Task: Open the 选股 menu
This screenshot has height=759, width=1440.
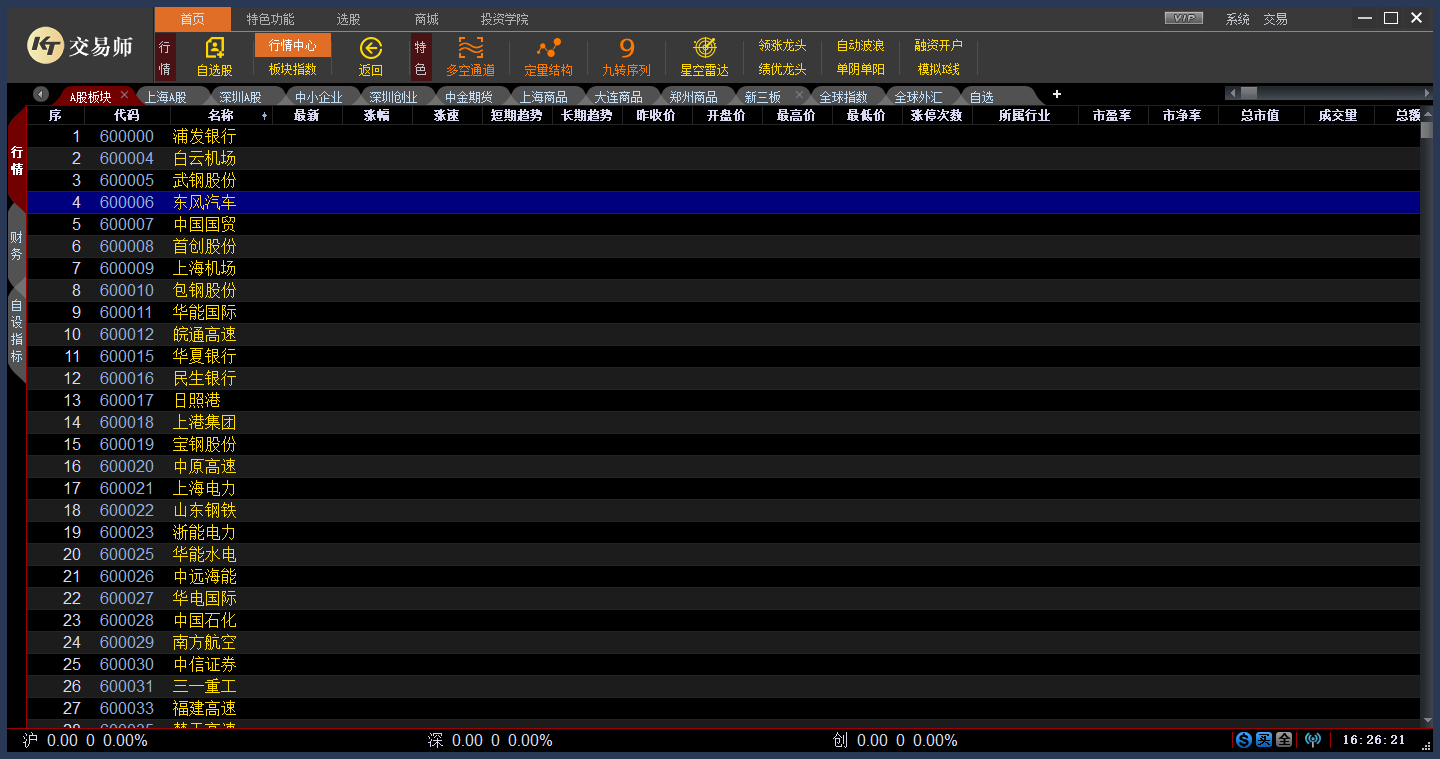Action: click(349, 19)
